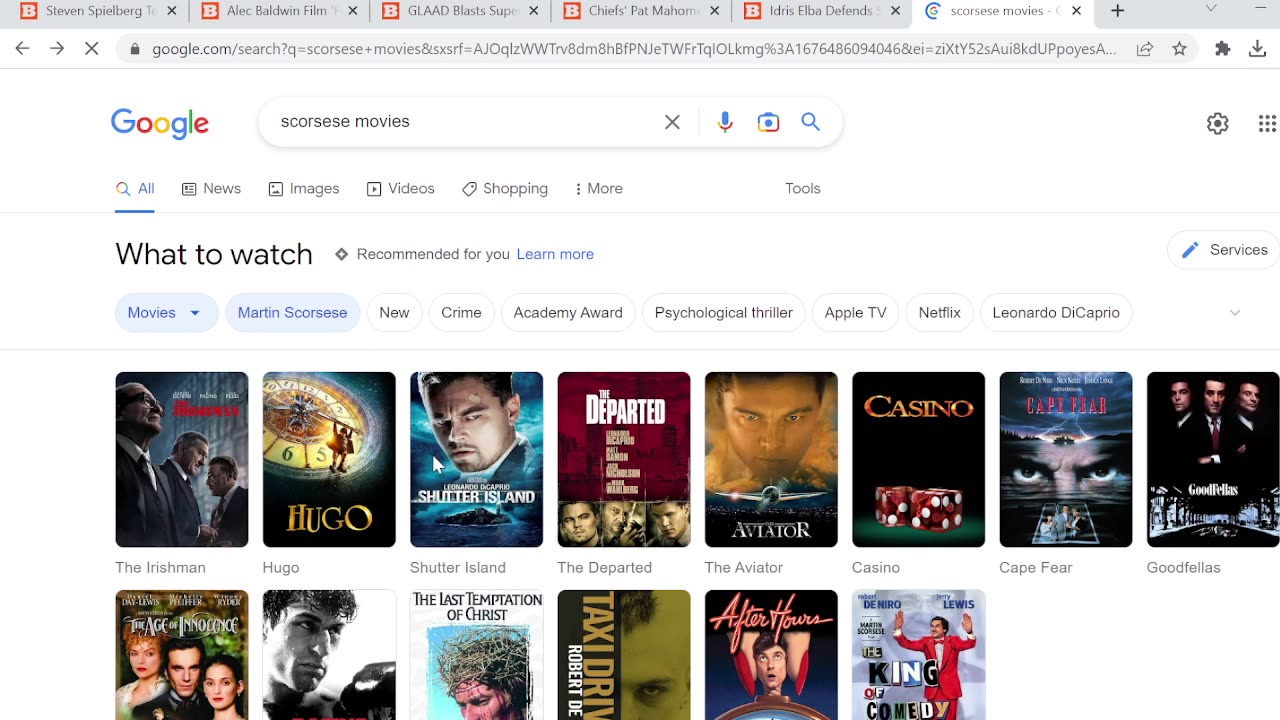The height and width of the screenshot is (720, 1280).
Task: Open the Cape Fear movie poster
Action: tap(1066, 459)
